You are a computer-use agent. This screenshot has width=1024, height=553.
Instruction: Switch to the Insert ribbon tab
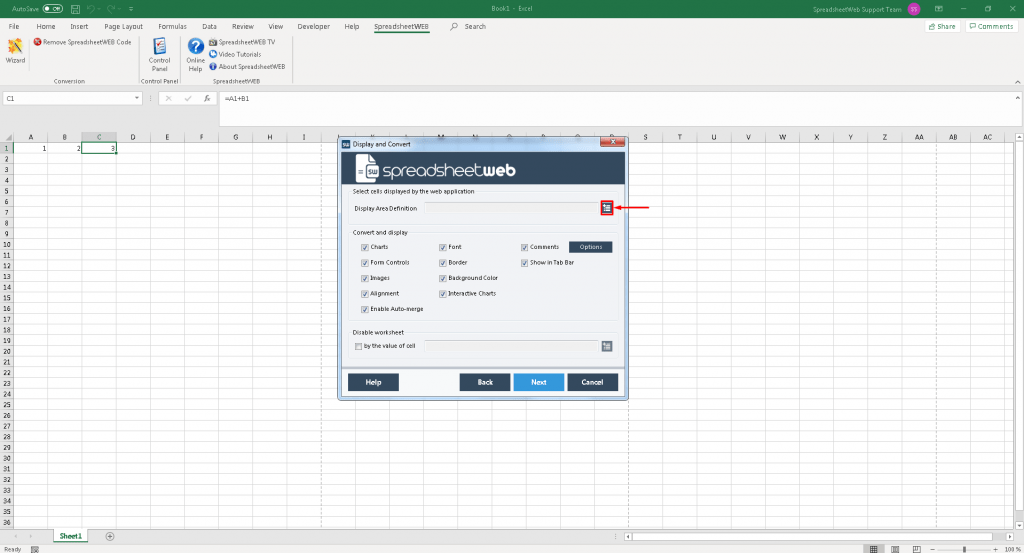click(79, 27)
